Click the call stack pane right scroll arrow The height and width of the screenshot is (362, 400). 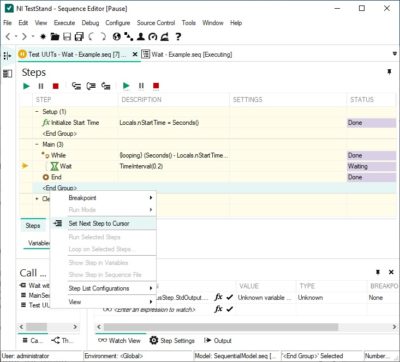tap(75, 327)
